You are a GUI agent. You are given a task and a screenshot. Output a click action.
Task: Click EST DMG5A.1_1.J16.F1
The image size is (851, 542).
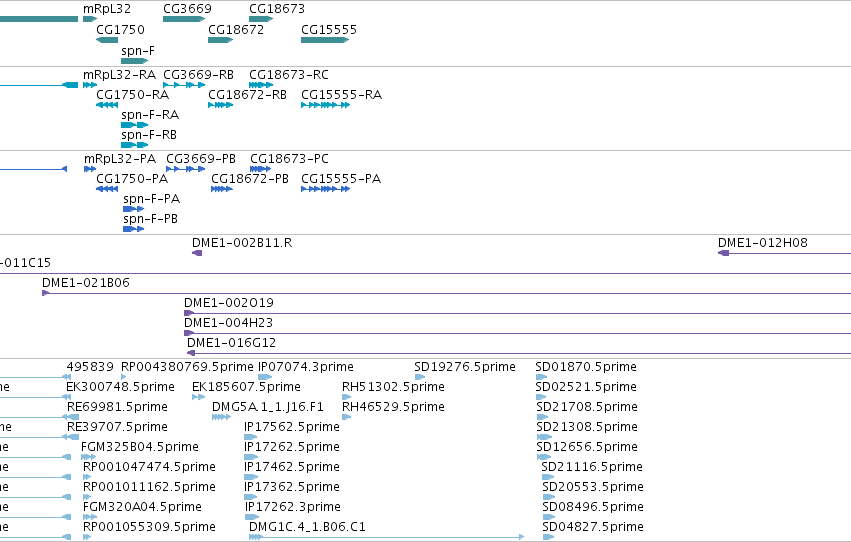268,407
